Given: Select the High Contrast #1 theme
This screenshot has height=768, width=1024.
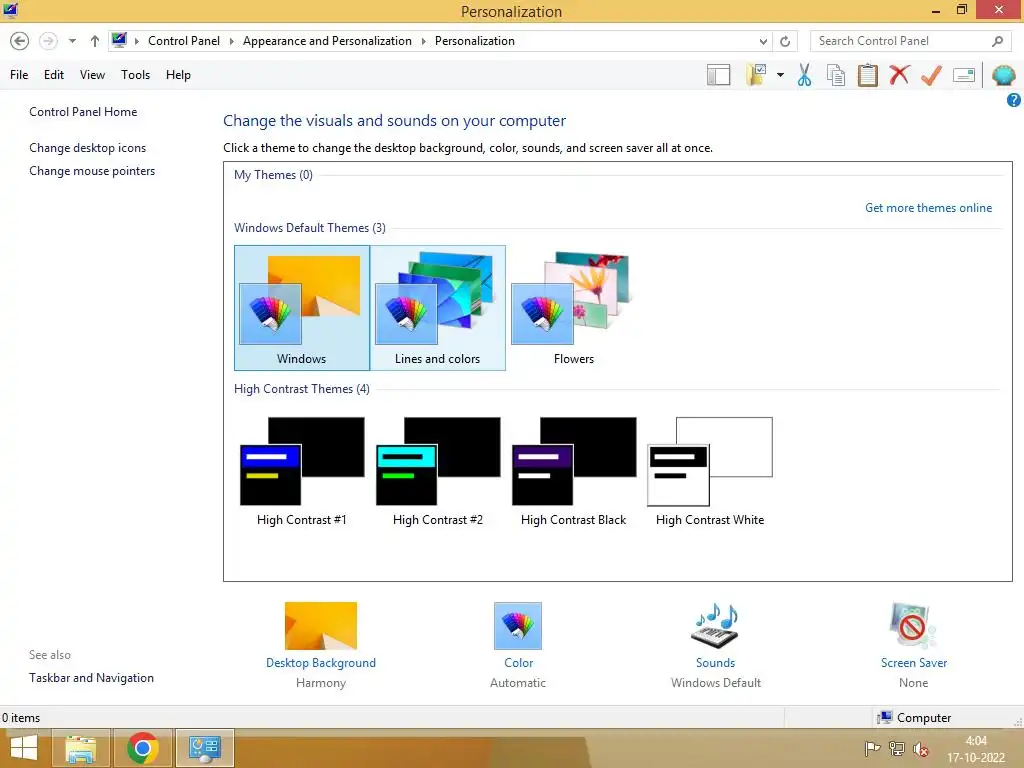Looking at the screenshot, I should 302,472.
